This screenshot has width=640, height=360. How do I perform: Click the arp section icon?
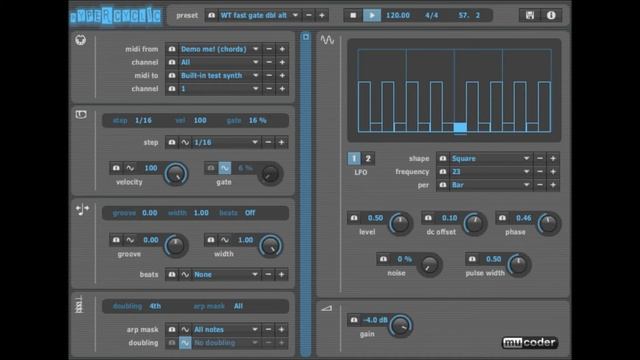[80, 305]
